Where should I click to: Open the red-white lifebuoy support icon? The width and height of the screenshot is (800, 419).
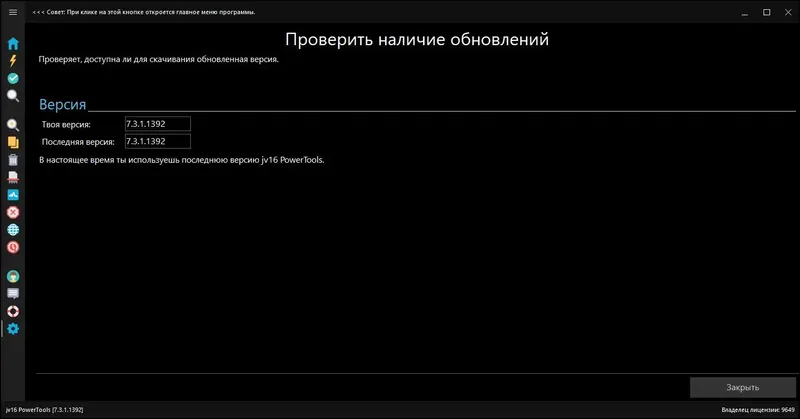click(13, 311)
